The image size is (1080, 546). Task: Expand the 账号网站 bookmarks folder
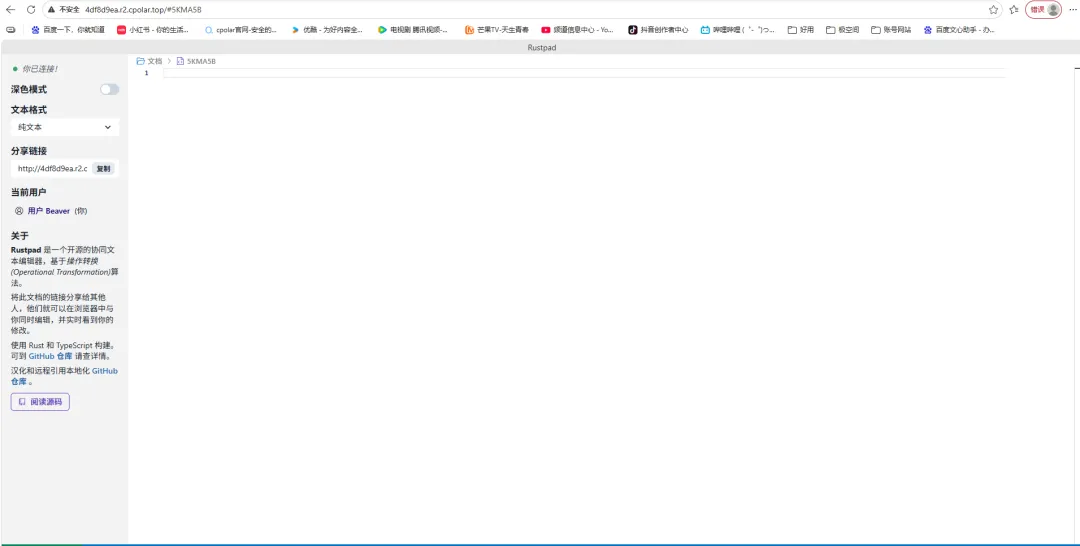point(891,30)
